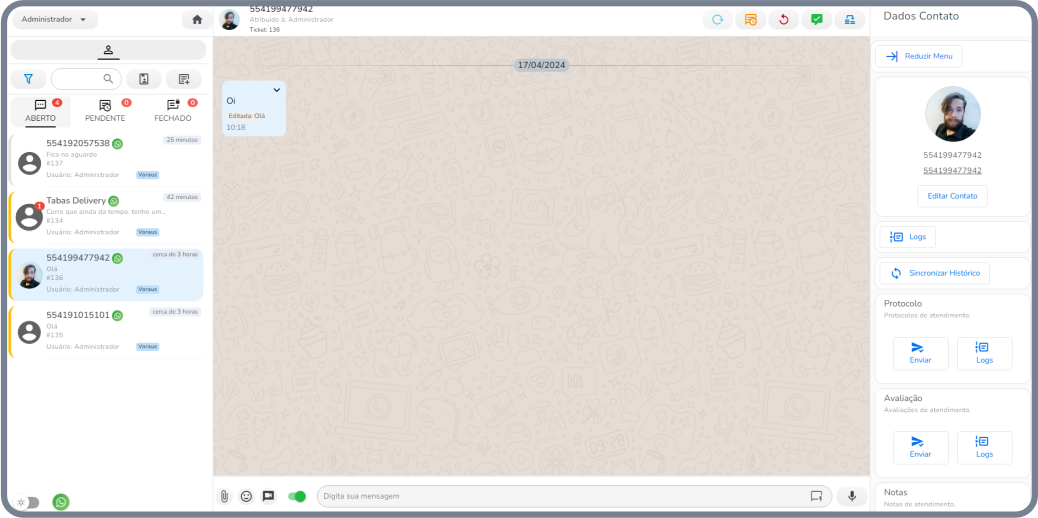Open the Administrador user dropdown
Screen dimensions: 1038x518
(54, 20)
